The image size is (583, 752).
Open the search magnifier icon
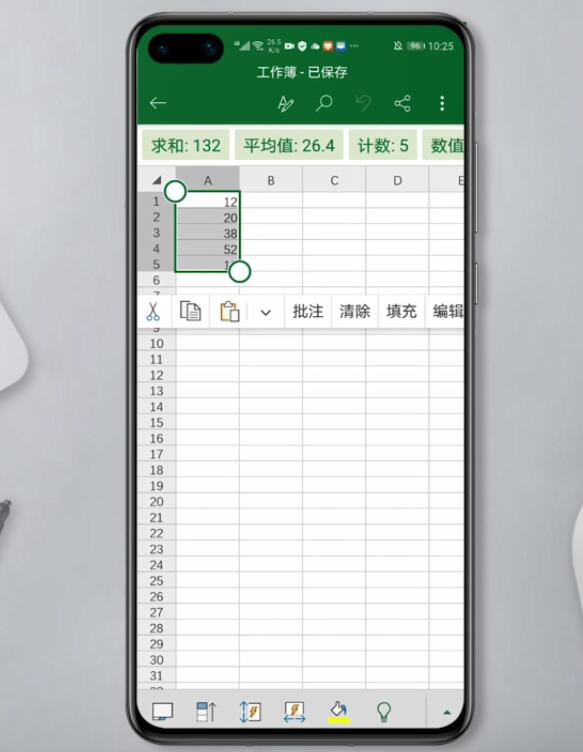pyautogui.click(x=324, y=103)
